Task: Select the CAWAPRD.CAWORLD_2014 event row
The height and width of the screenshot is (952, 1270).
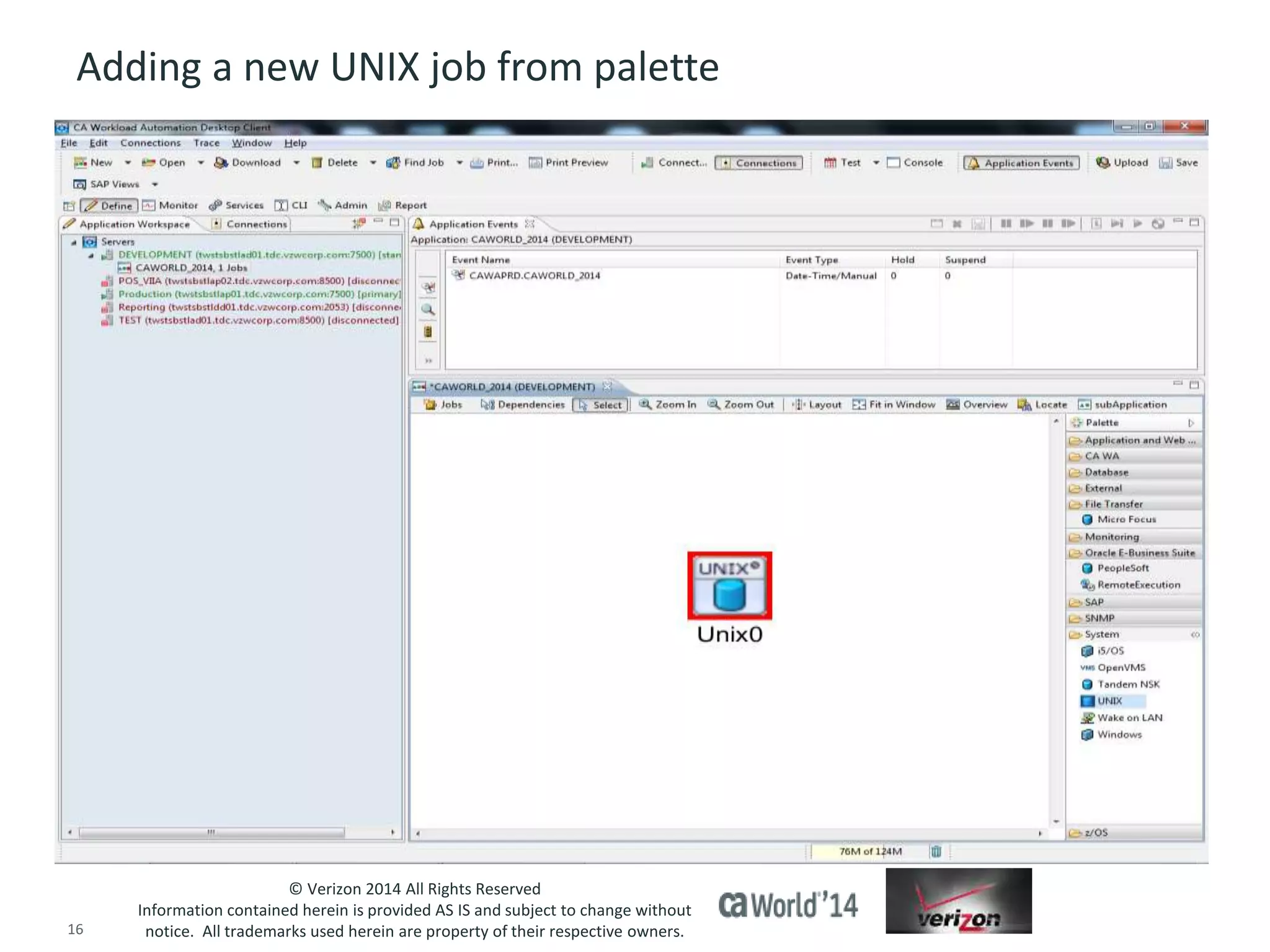Action: click(x=821, y=276)
